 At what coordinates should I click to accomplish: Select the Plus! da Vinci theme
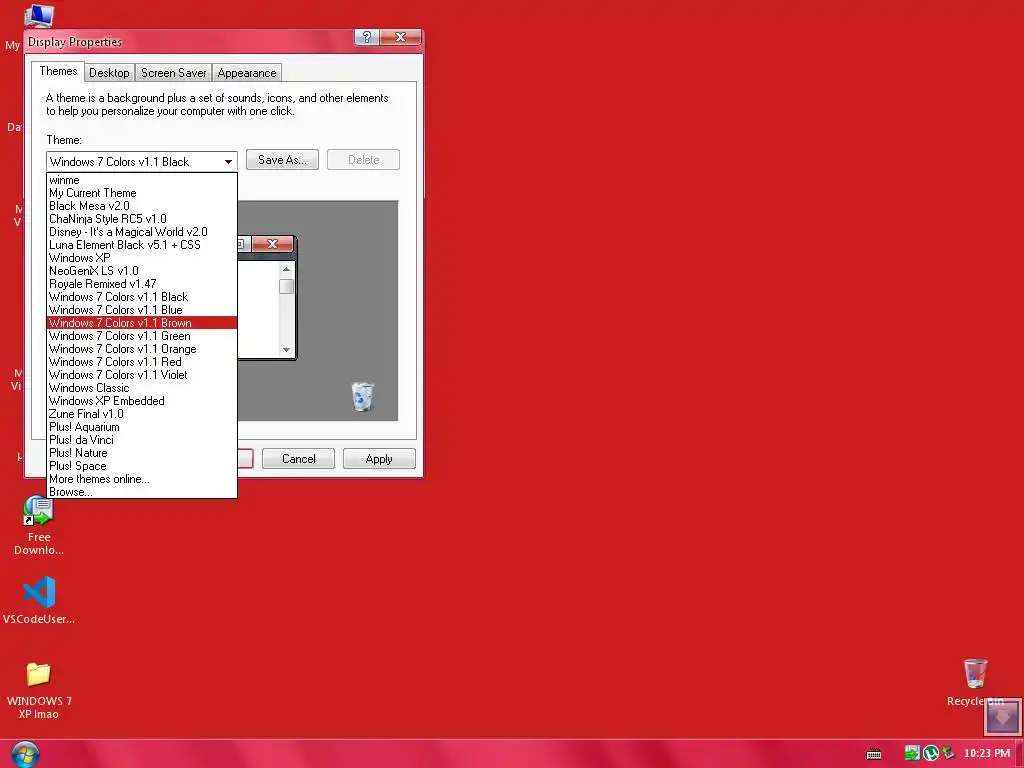click(x=142, y=440)
